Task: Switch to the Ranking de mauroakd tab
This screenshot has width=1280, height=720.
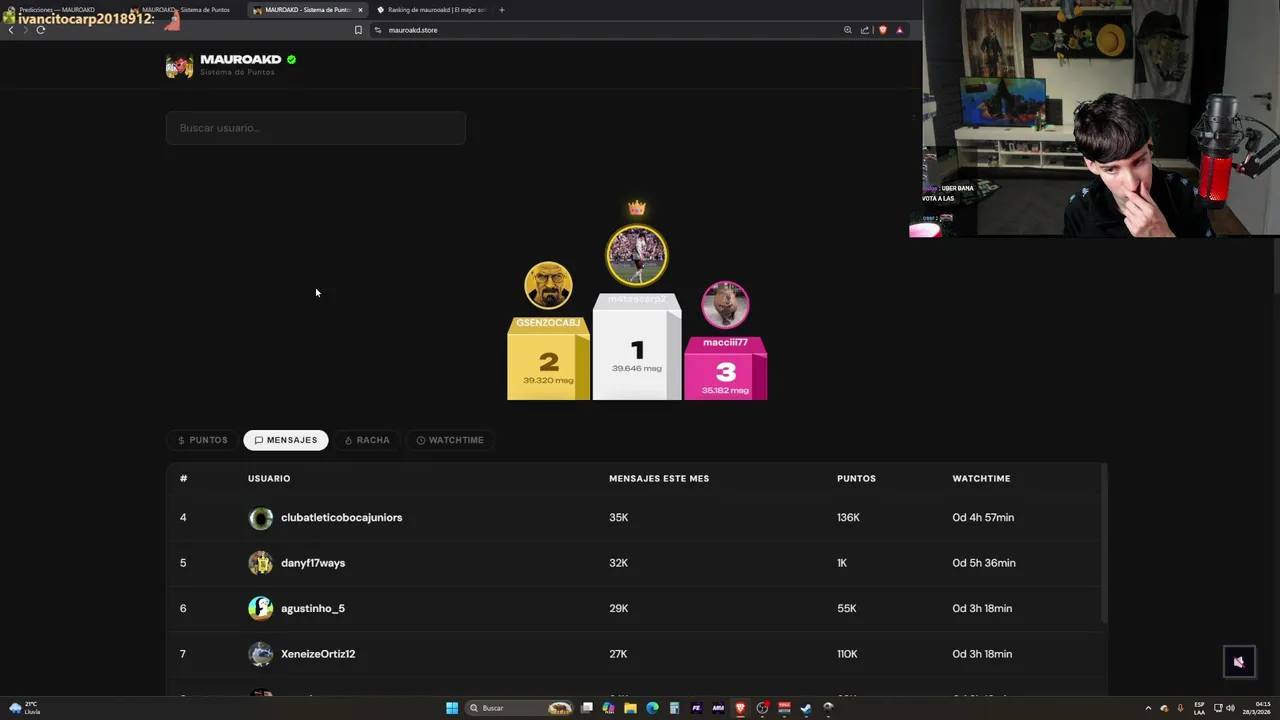Action: (432, 10)
